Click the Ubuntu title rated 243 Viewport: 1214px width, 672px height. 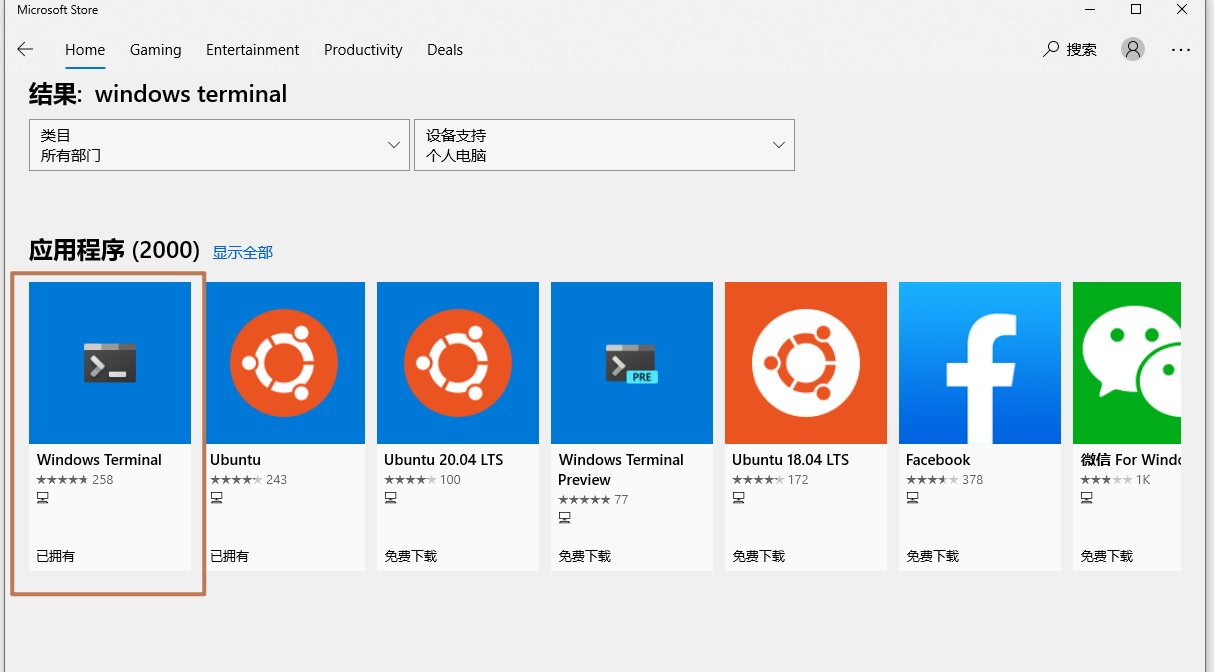pyautogui.click(x=236, y=460)
